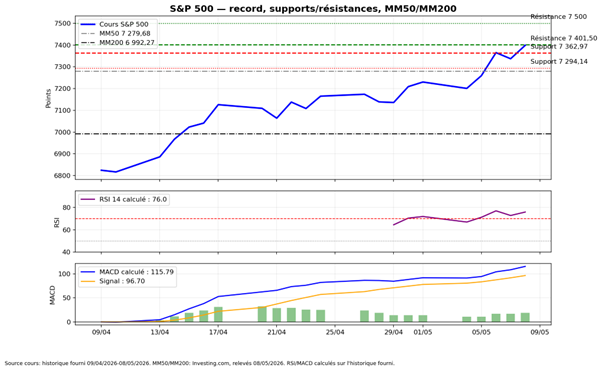602x371 pixels.
Task: Click the "Résistance 7 500" annotation
Action: point(559,17)
